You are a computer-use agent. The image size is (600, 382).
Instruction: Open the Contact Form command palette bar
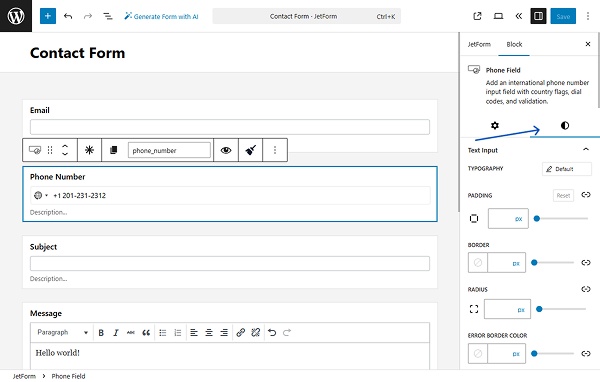307,16
